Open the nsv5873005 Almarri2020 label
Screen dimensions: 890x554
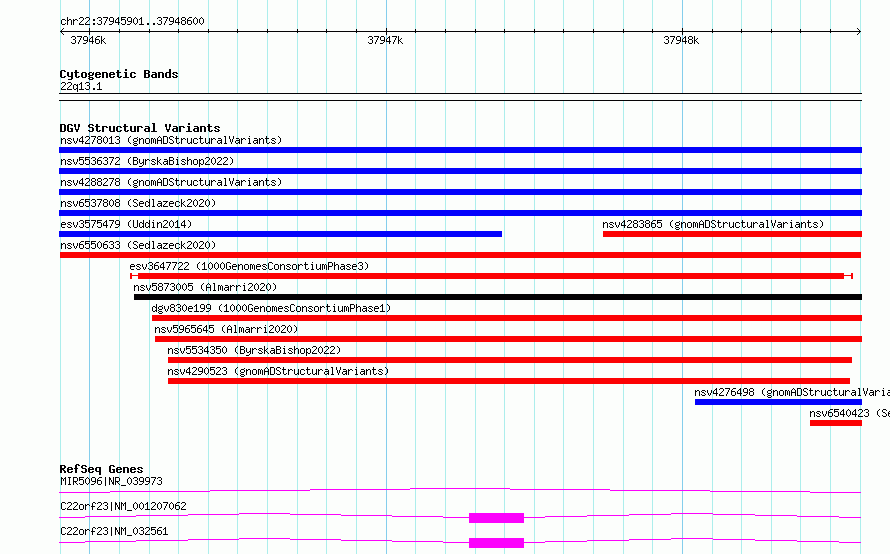(205, 287)
